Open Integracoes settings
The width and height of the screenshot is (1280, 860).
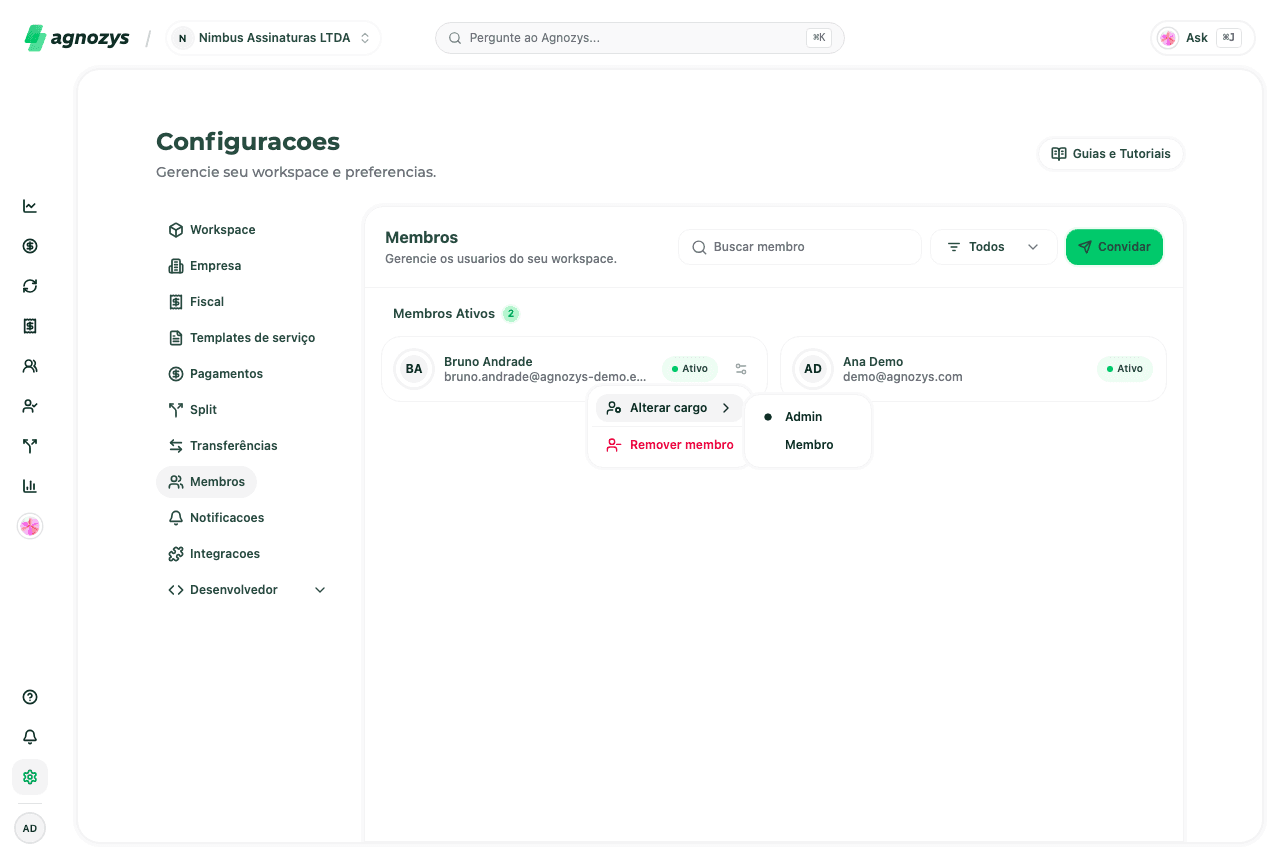click(x=213, y=554)
